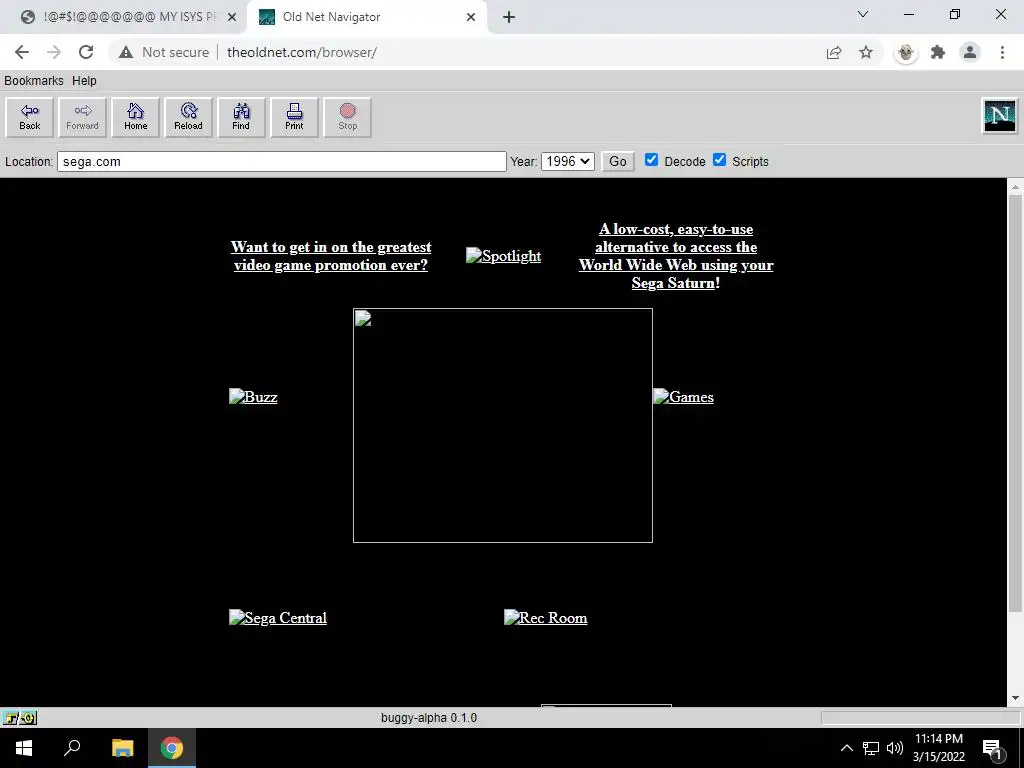Screen dimensions: 1024x768
Task: Close the MY ISYS tab
Action: point(231,17)
